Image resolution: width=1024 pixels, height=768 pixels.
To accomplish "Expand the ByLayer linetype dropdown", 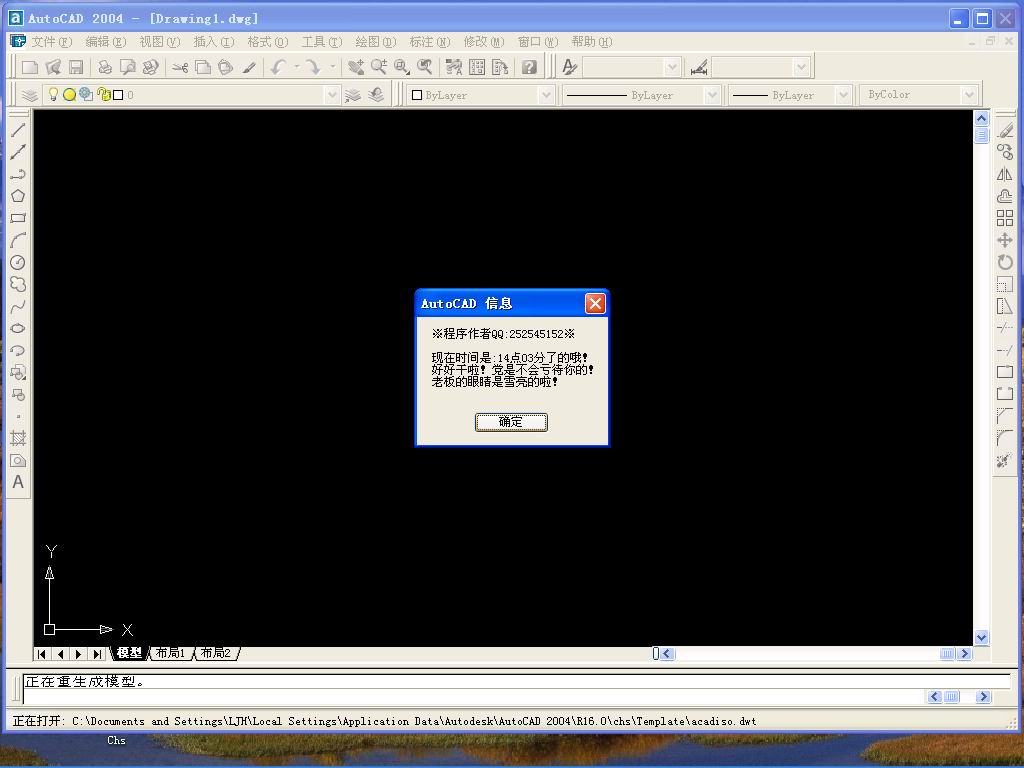I will [712, 95].
